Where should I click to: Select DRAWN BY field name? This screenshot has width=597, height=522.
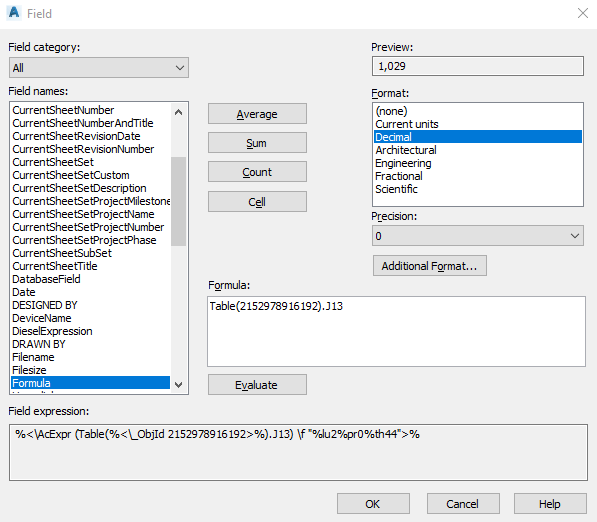click(x=91, y=344)
